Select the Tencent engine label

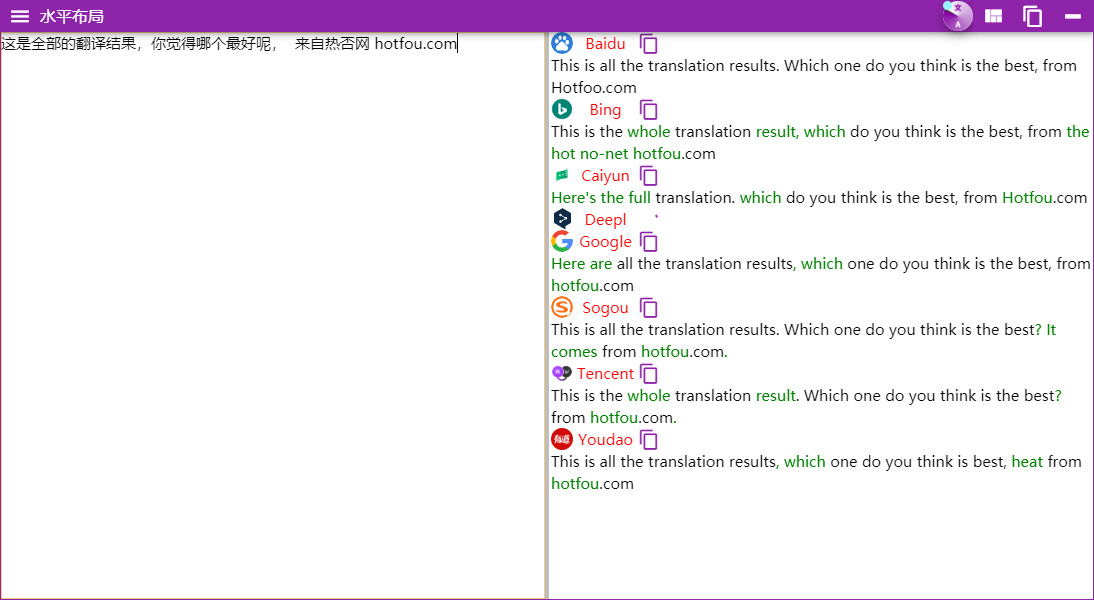tap(605, 374)
